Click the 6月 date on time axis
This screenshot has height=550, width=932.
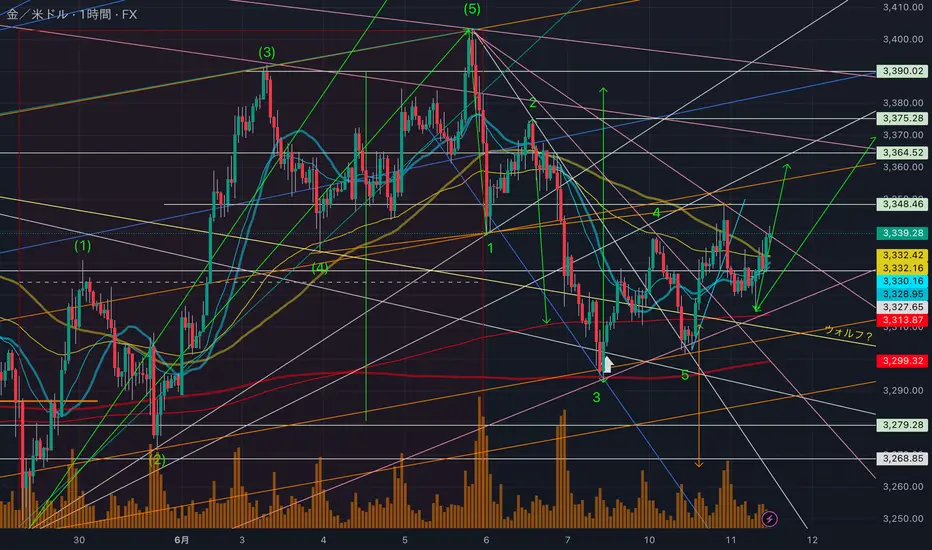182,540
